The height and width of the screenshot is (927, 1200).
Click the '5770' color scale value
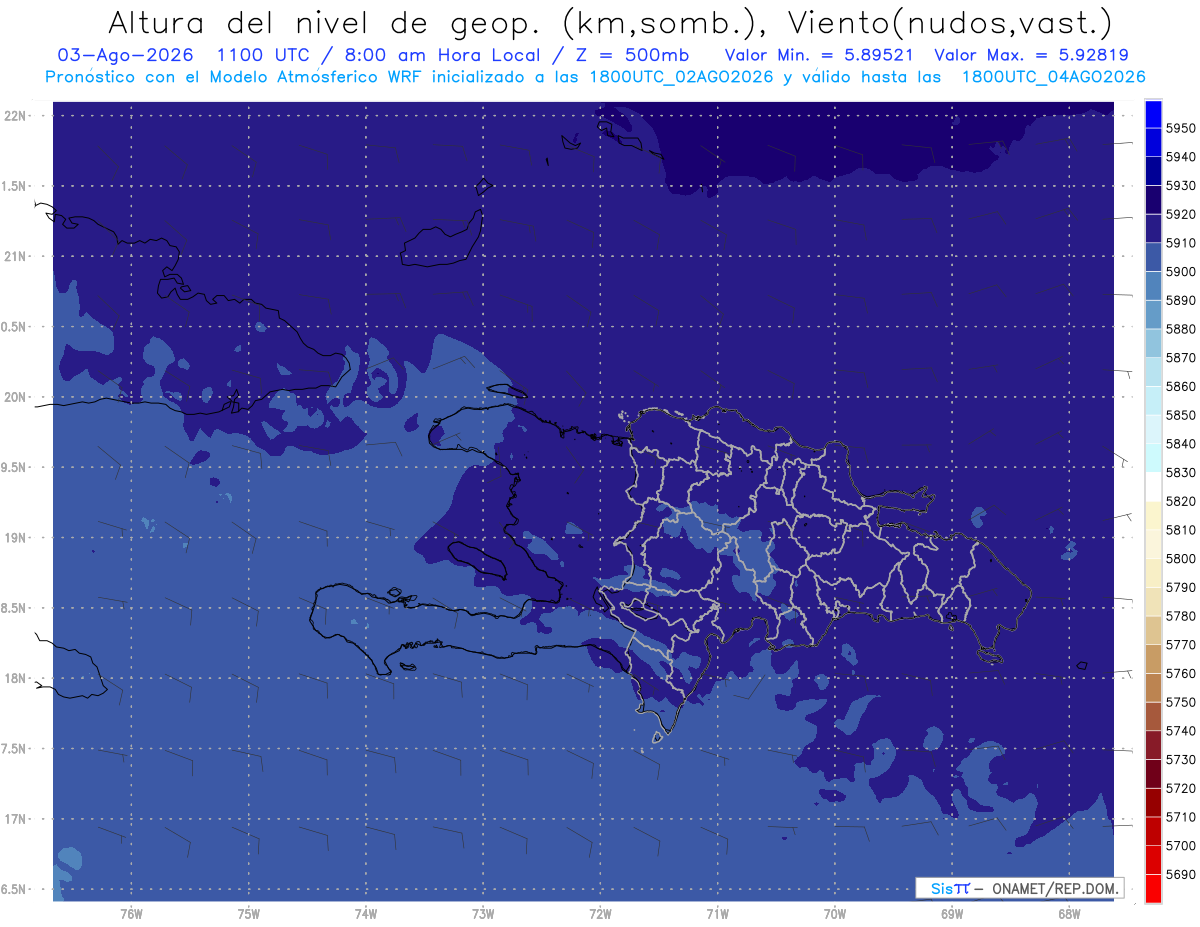(x=1180, y=645)
